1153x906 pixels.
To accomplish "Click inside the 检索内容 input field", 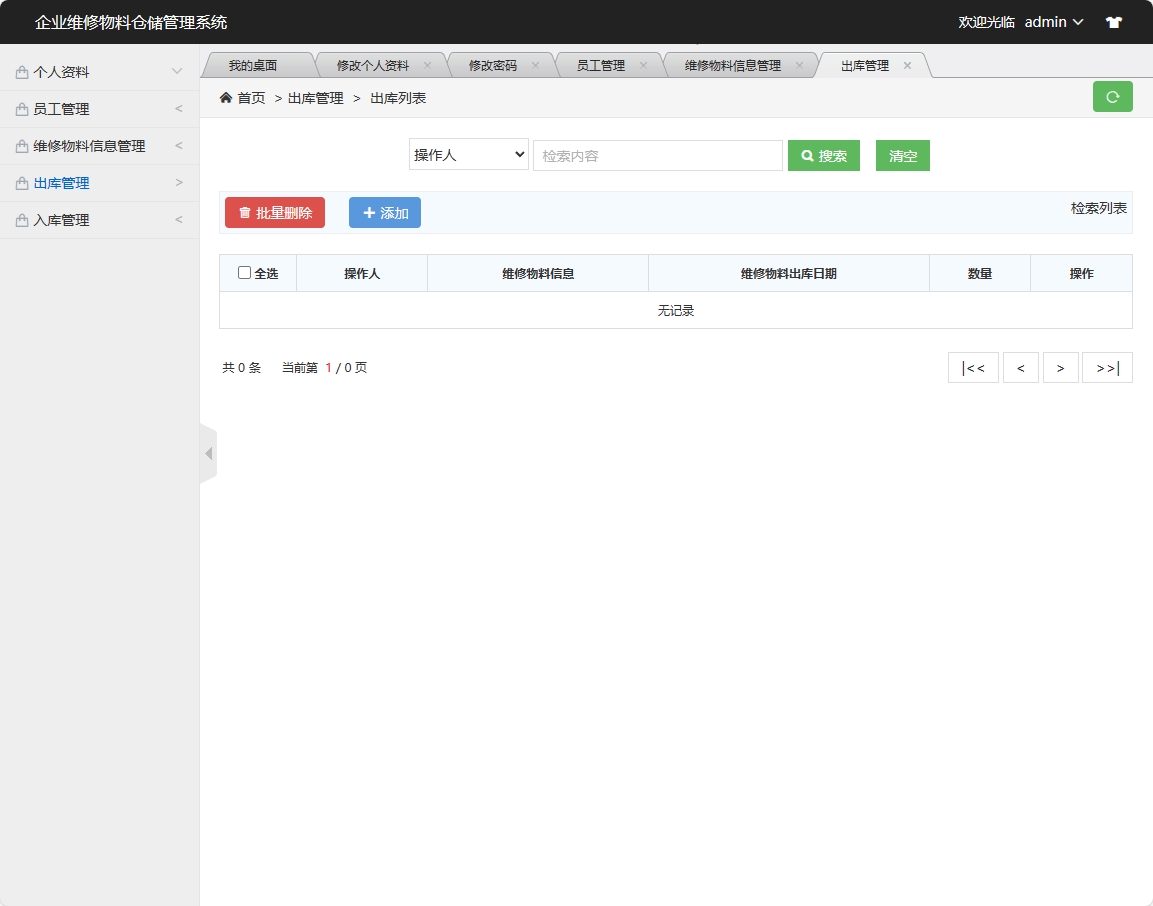I will pyautogui.click(x=657, y=154).
